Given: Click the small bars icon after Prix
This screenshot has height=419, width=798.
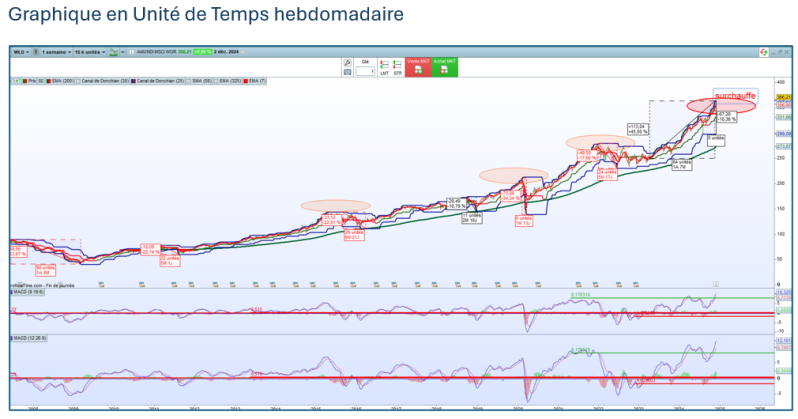Looking at the screenshot, I should coord(41,81).
